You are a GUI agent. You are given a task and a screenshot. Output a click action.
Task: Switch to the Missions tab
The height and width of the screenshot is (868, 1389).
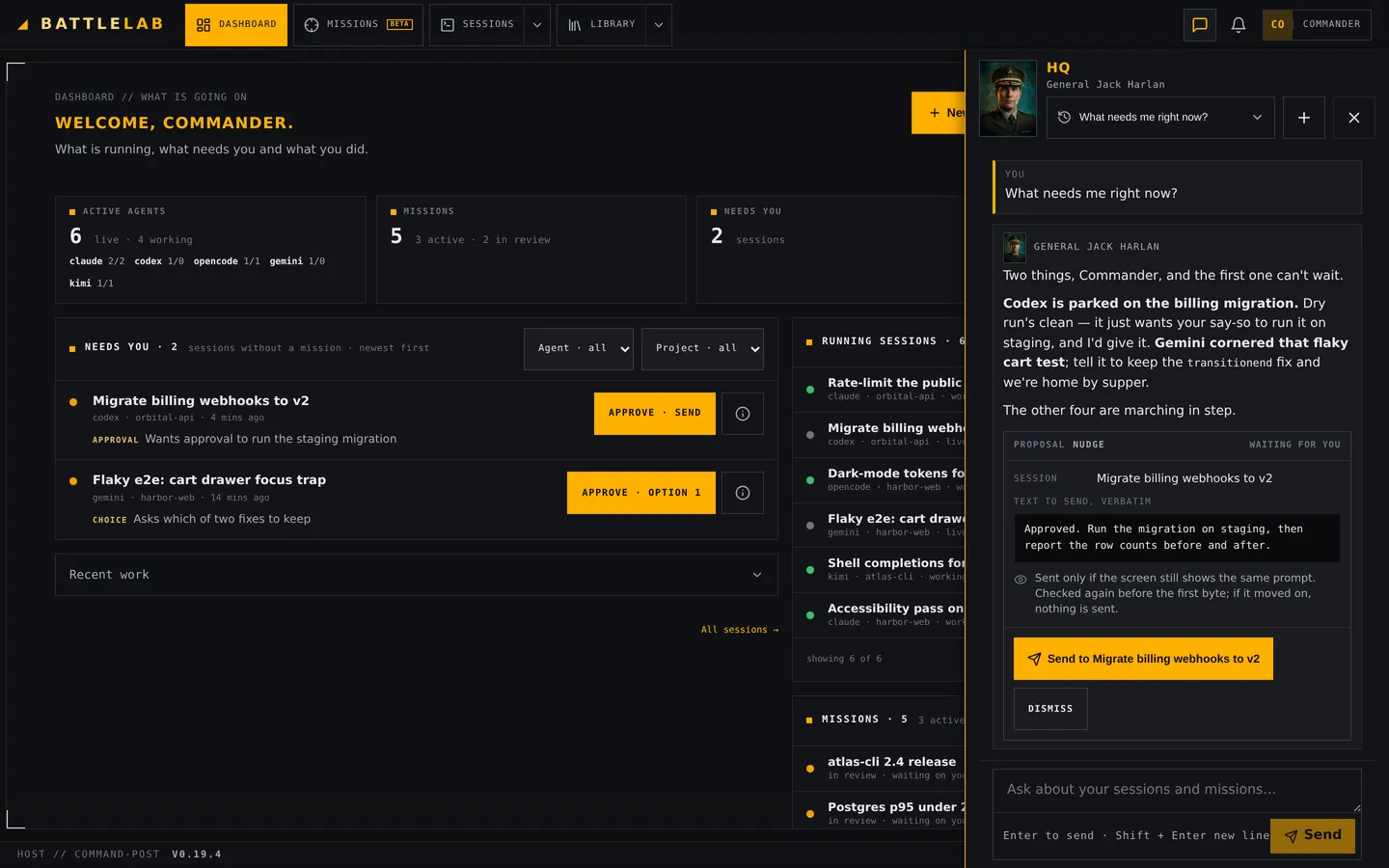click(358, 25)
